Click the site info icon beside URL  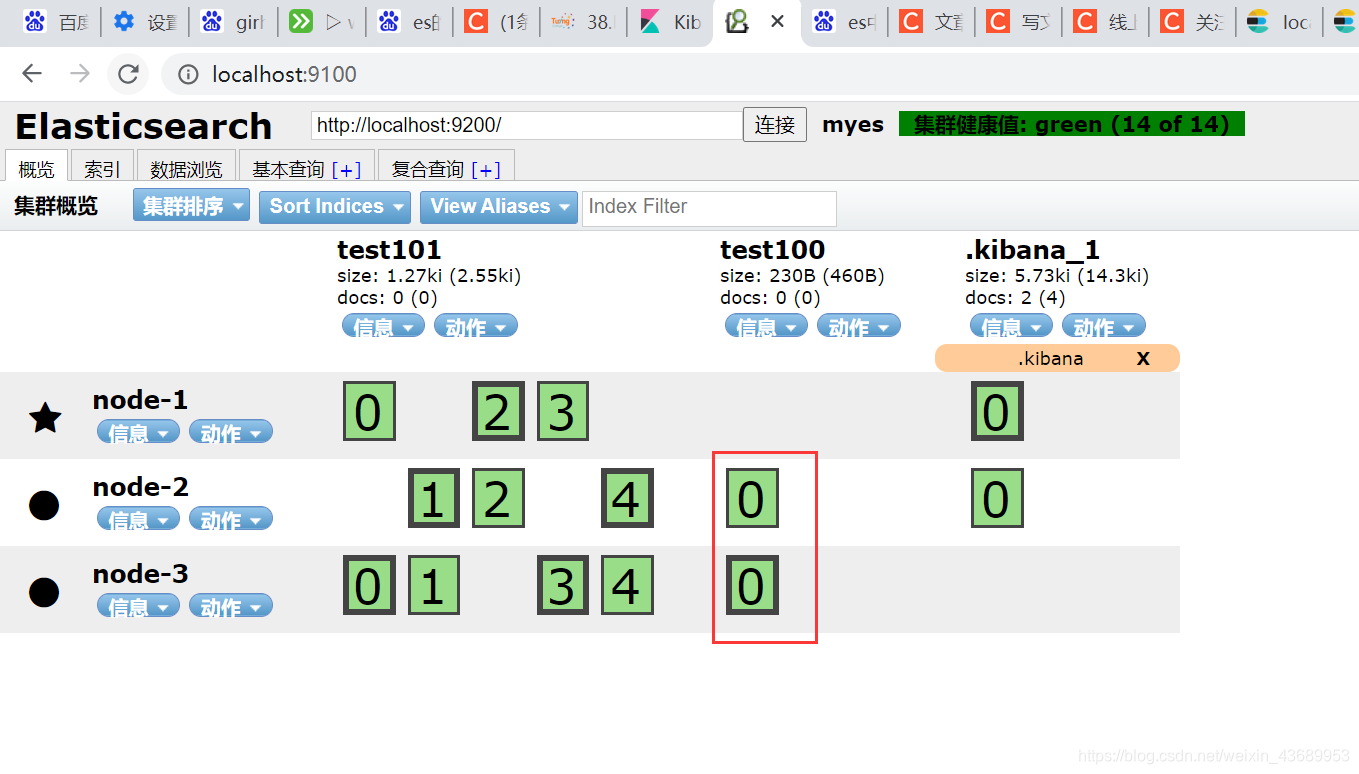pos(187,74)
